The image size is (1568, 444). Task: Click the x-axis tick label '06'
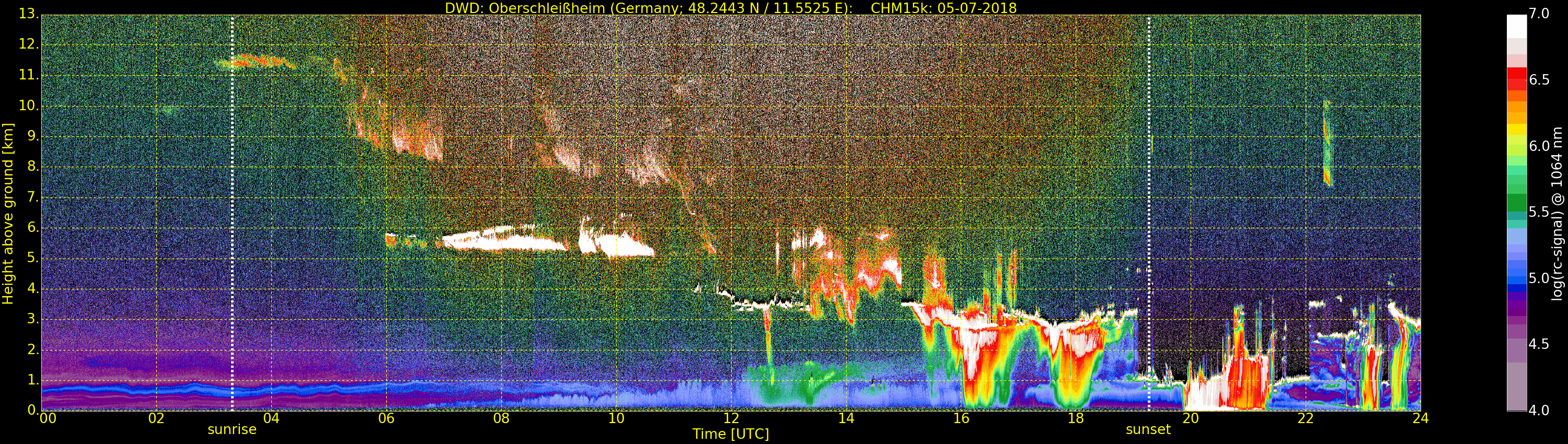tap(386, 418)
